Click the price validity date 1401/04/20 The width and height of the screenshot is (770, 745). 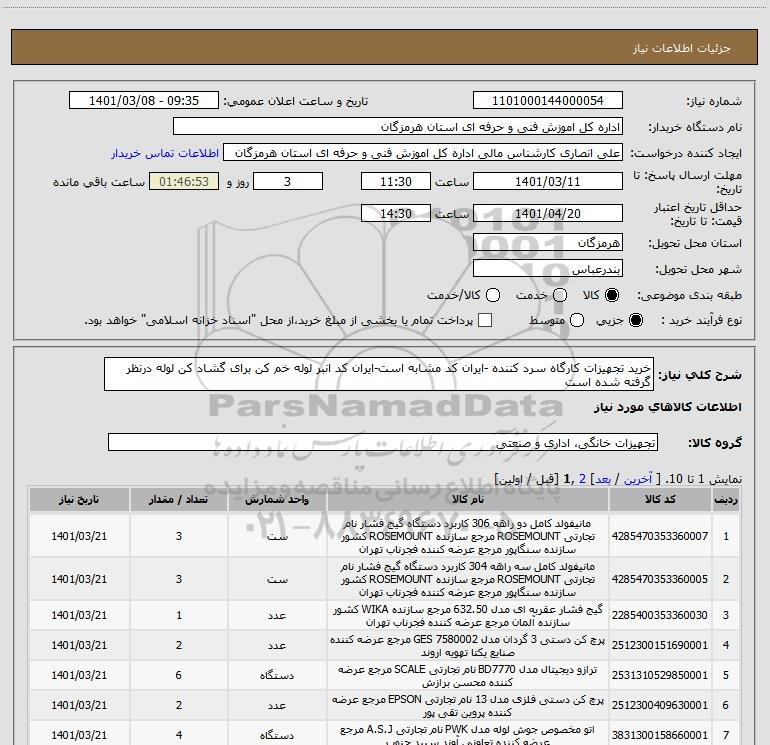(x=548, y=213)
